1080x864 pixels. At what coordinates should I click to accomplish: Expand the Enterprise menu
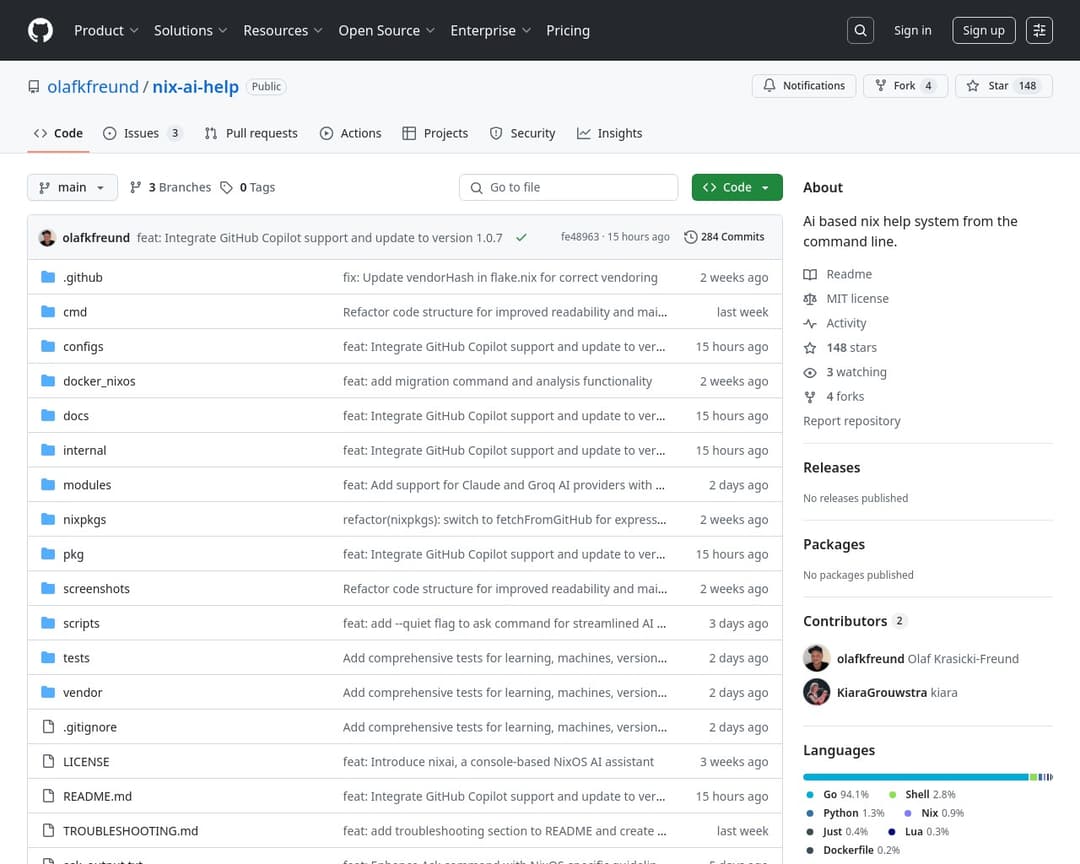(x=490, y=30)
